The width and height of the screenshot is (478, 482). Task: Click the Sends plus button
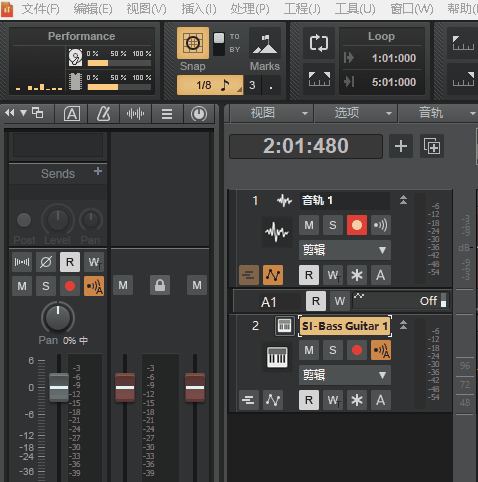98,171
